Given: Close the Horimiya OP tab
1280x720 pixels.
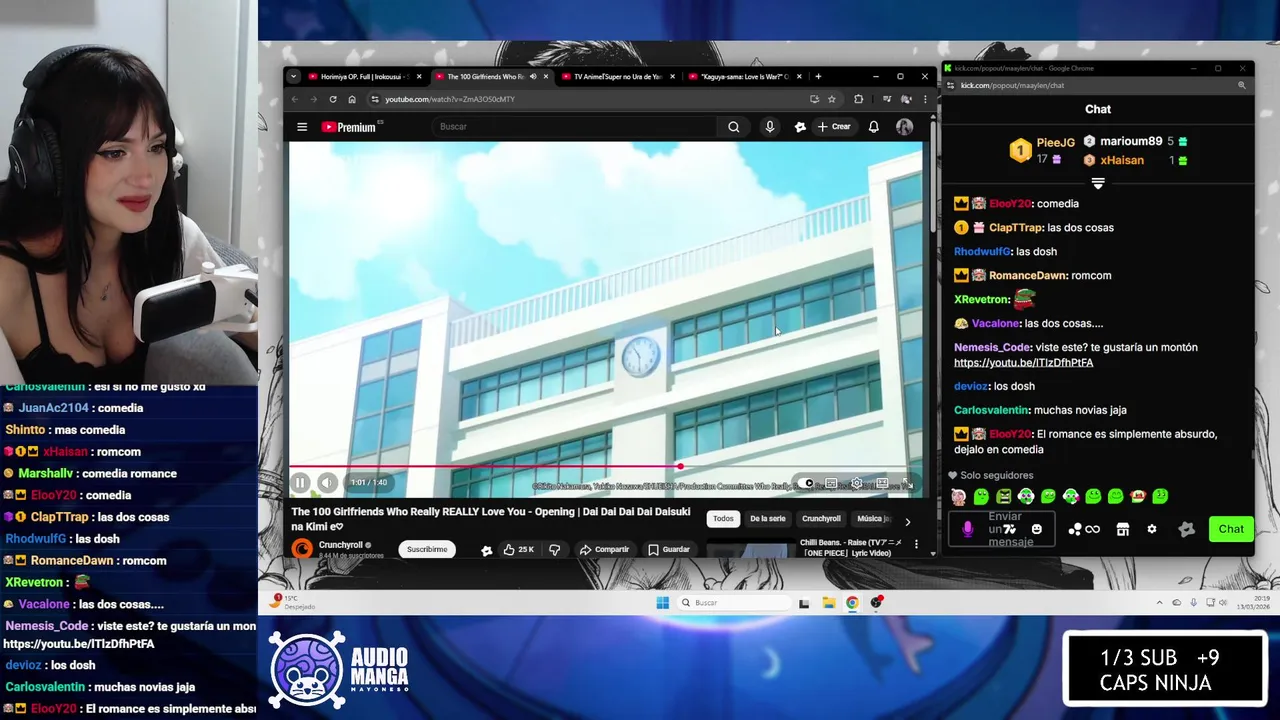Looking at the screenshot, I should click(x=419, y=76).
